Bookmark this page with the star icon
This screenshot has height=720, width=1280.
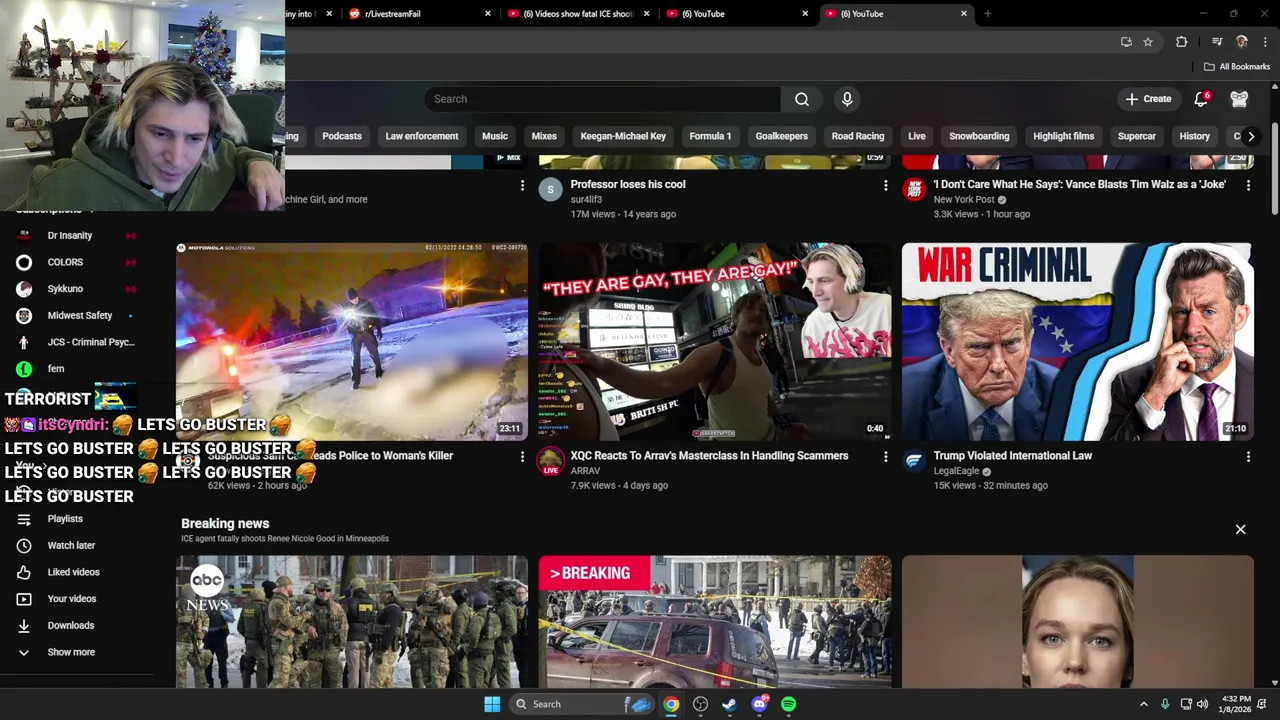click(x=1148, y=42)
